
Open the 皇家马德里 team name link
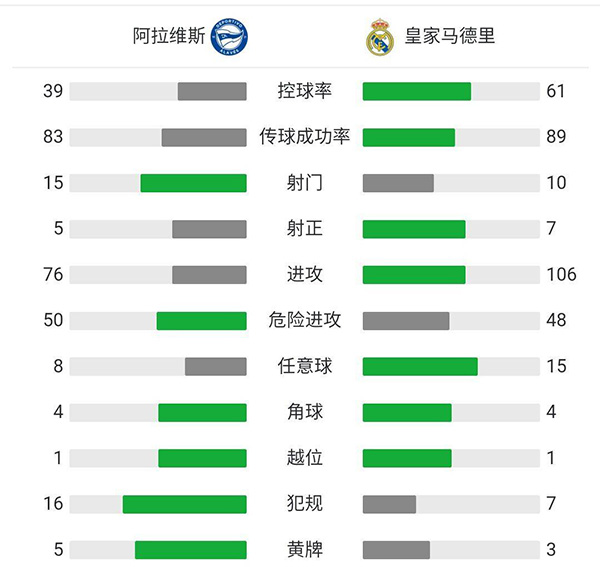pyautogui.click(x=450, y=37)
